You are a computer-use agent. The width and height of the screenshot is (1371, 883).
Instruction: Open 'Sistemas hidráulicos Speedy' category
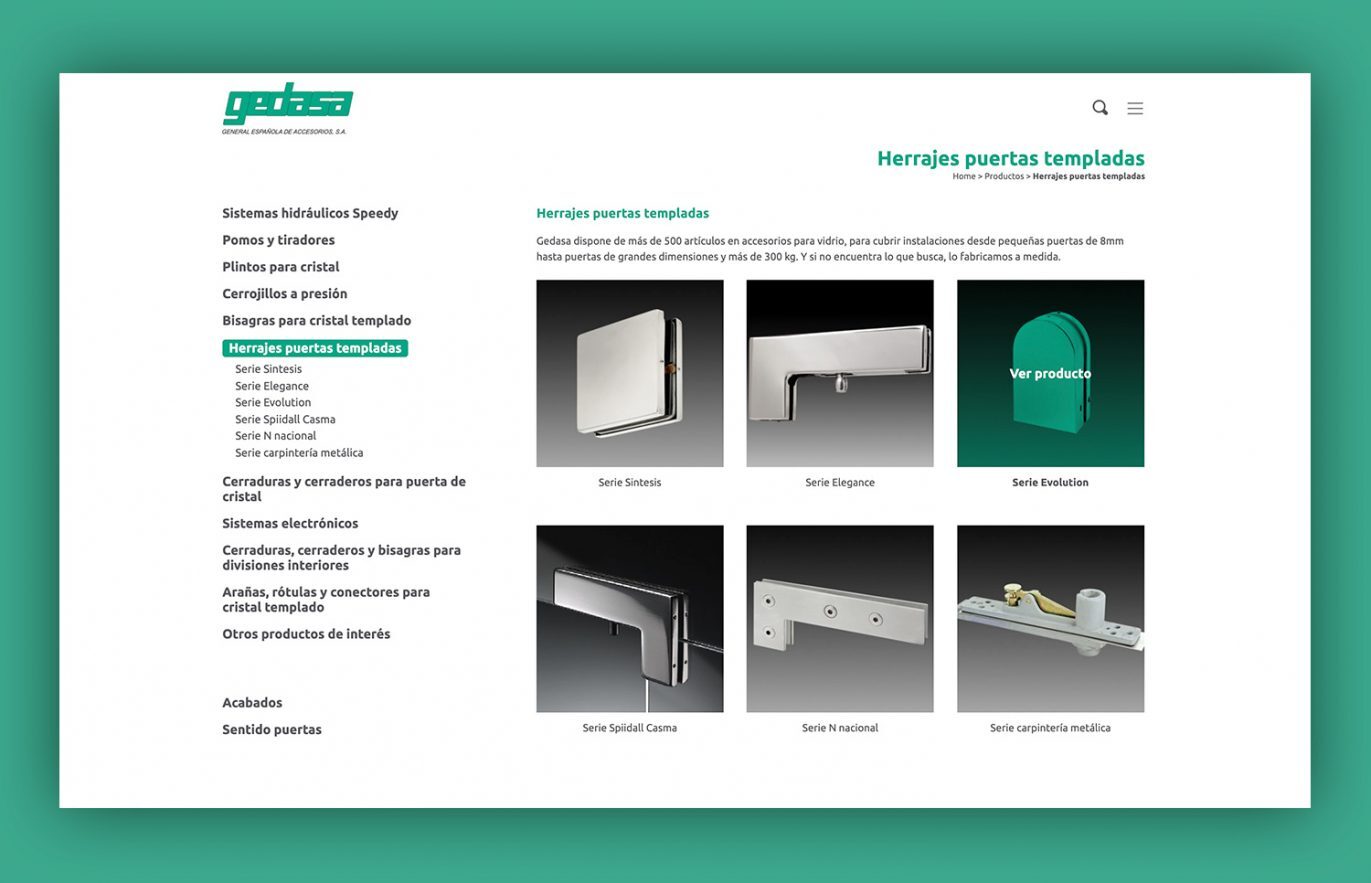(310, 213)
